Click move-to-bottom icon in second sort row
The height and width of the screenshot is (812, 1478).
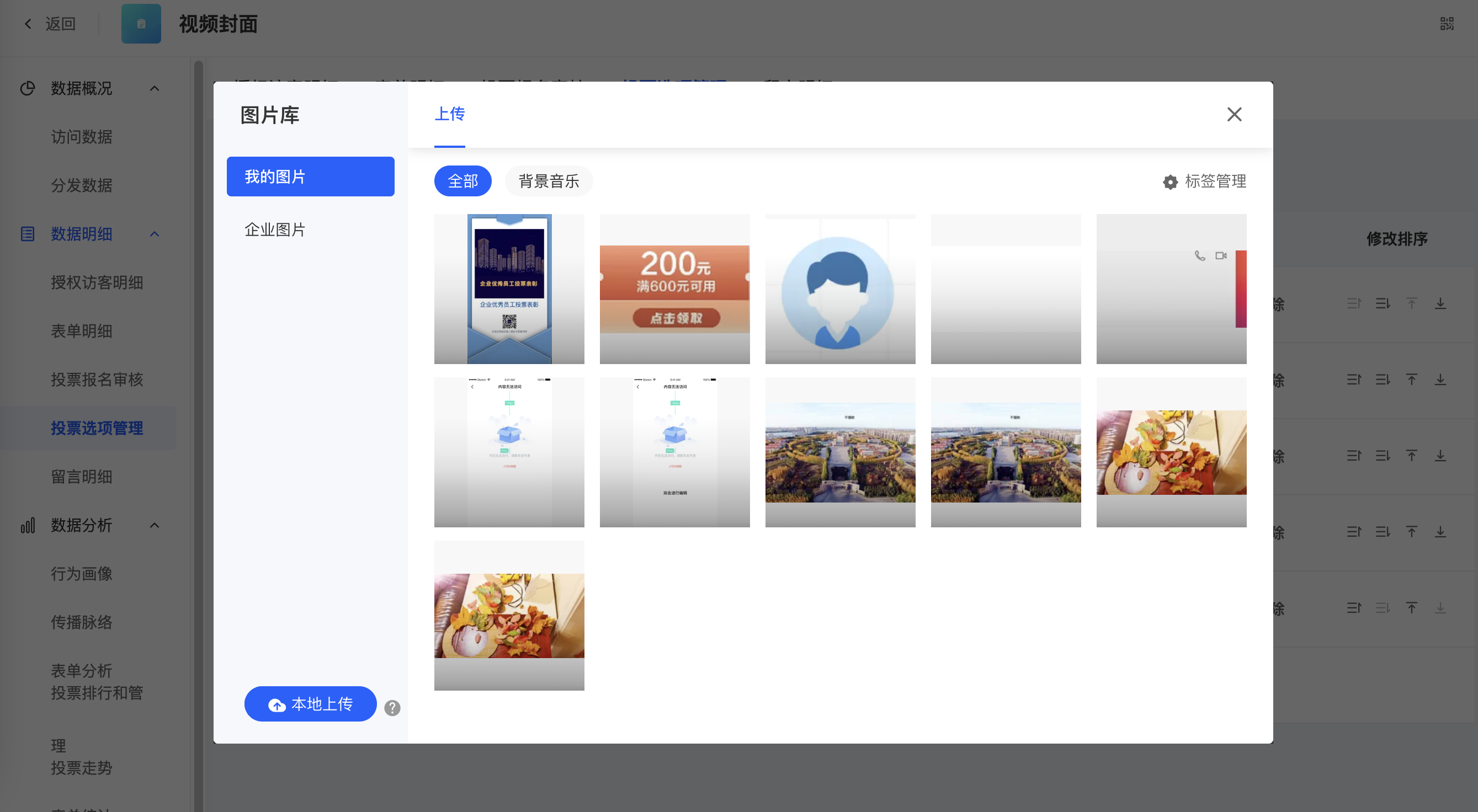click(x=1440, y=380)
